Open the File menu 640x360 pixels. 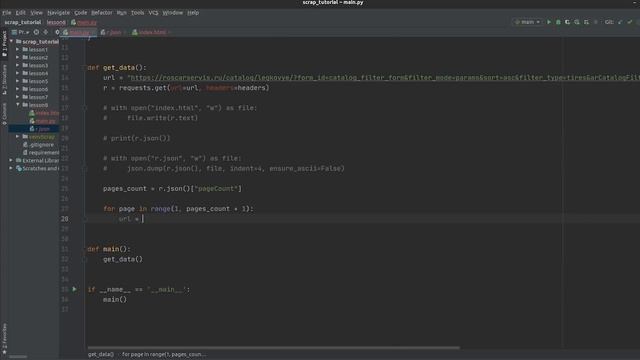click(7, 13)
